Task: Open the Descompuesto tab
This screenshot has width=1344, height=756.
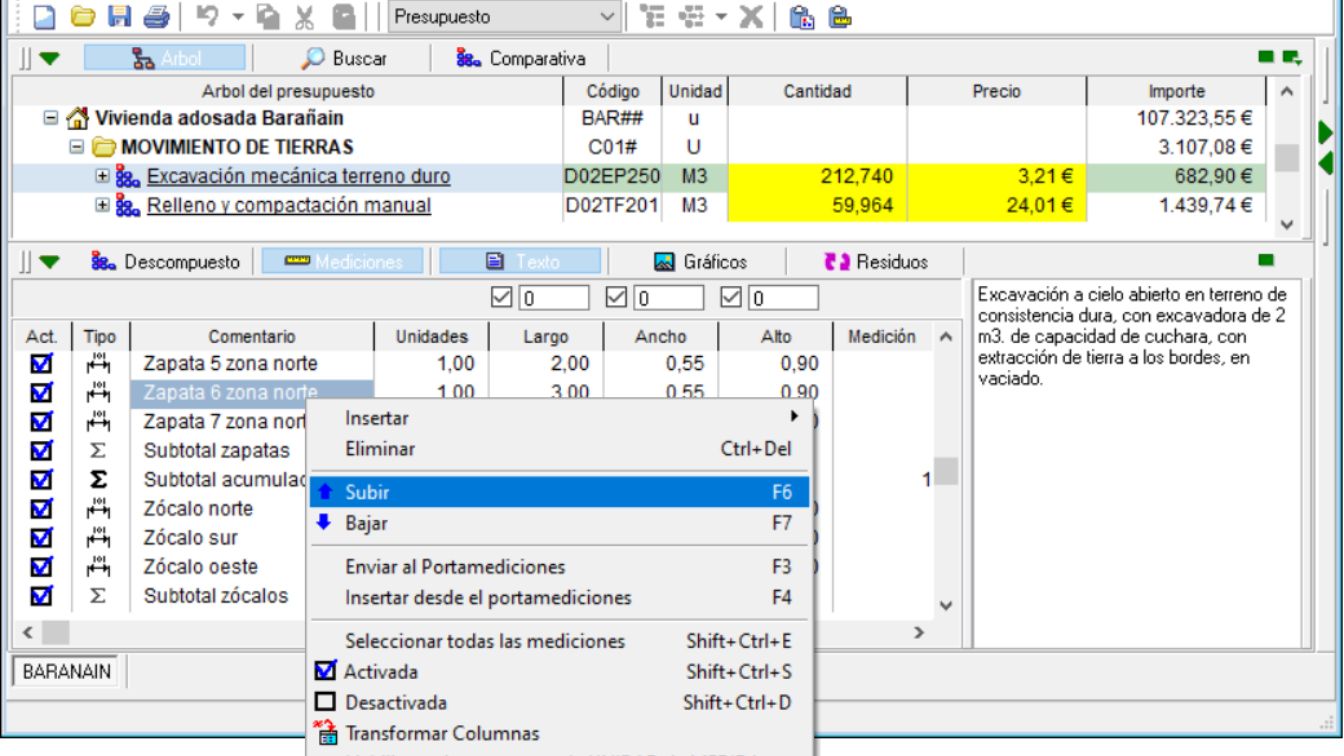Action: click(164, 262)
